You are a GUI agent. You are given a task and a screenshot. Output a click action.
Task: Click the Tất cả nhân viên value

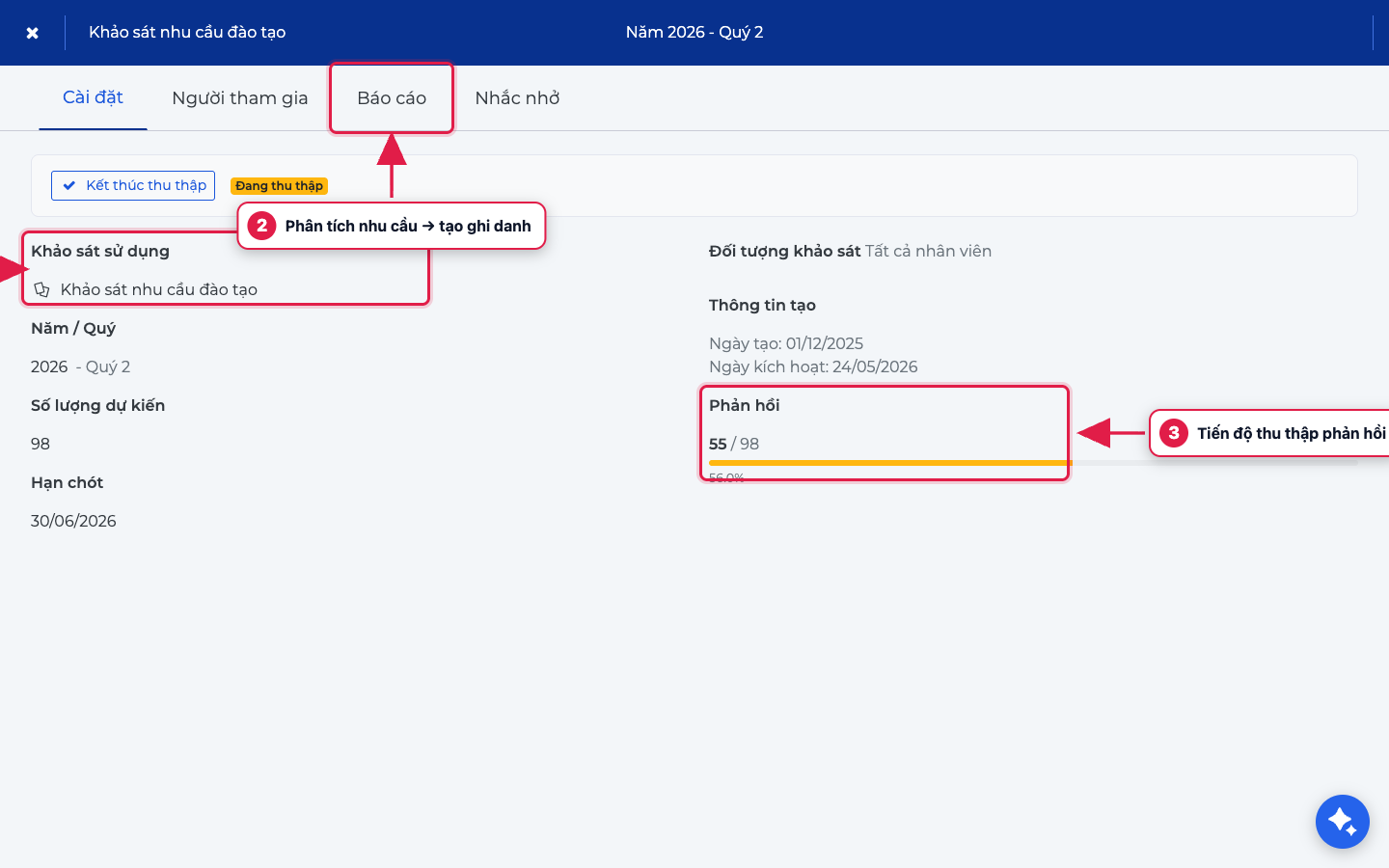[928, 251]
